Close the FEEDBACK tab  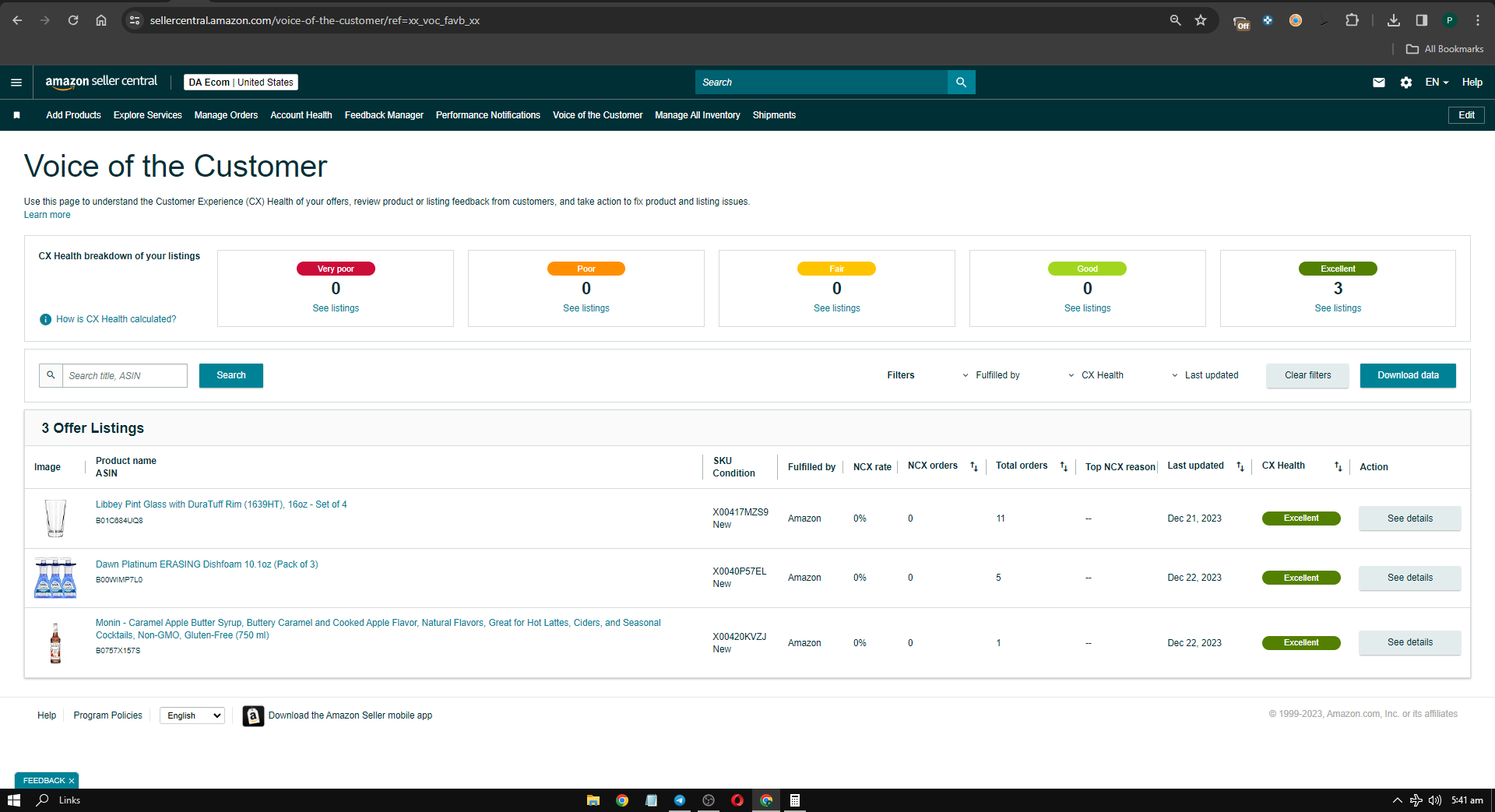[72, 781]
